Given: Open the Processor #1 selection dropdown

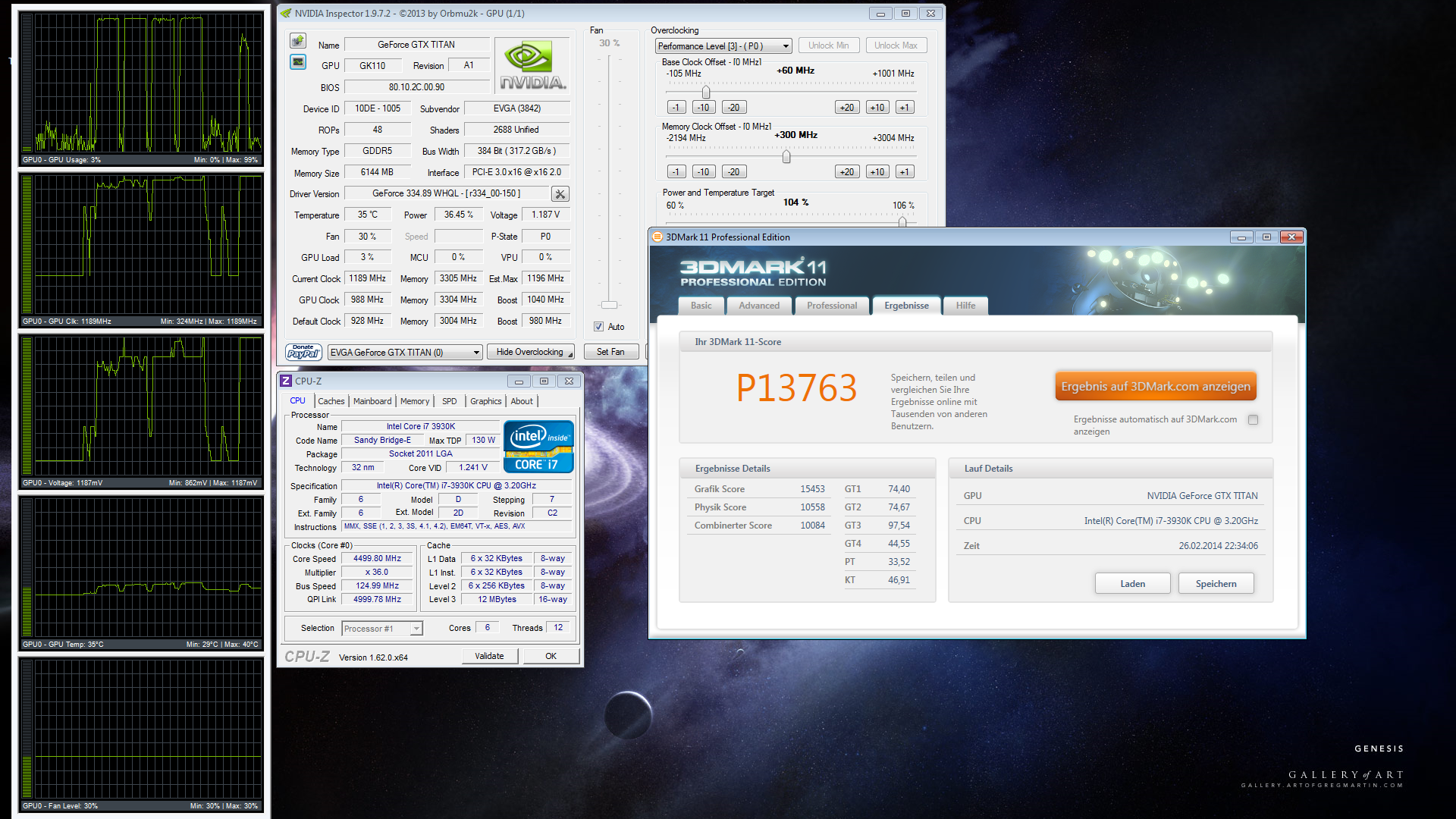Looking at the screenshot, I should [x=382, y=629].
